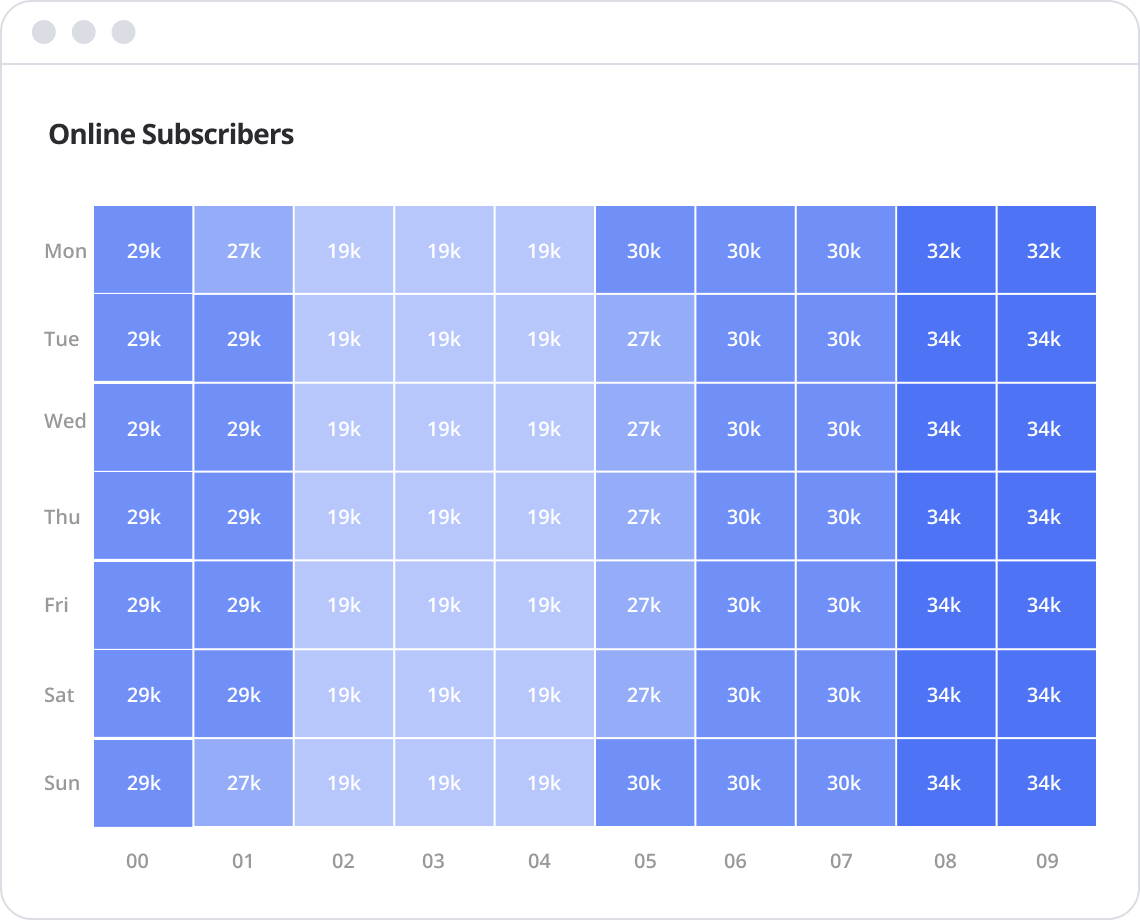Click the Sunday 09 cell showing 34k

tap(1045, 783)
